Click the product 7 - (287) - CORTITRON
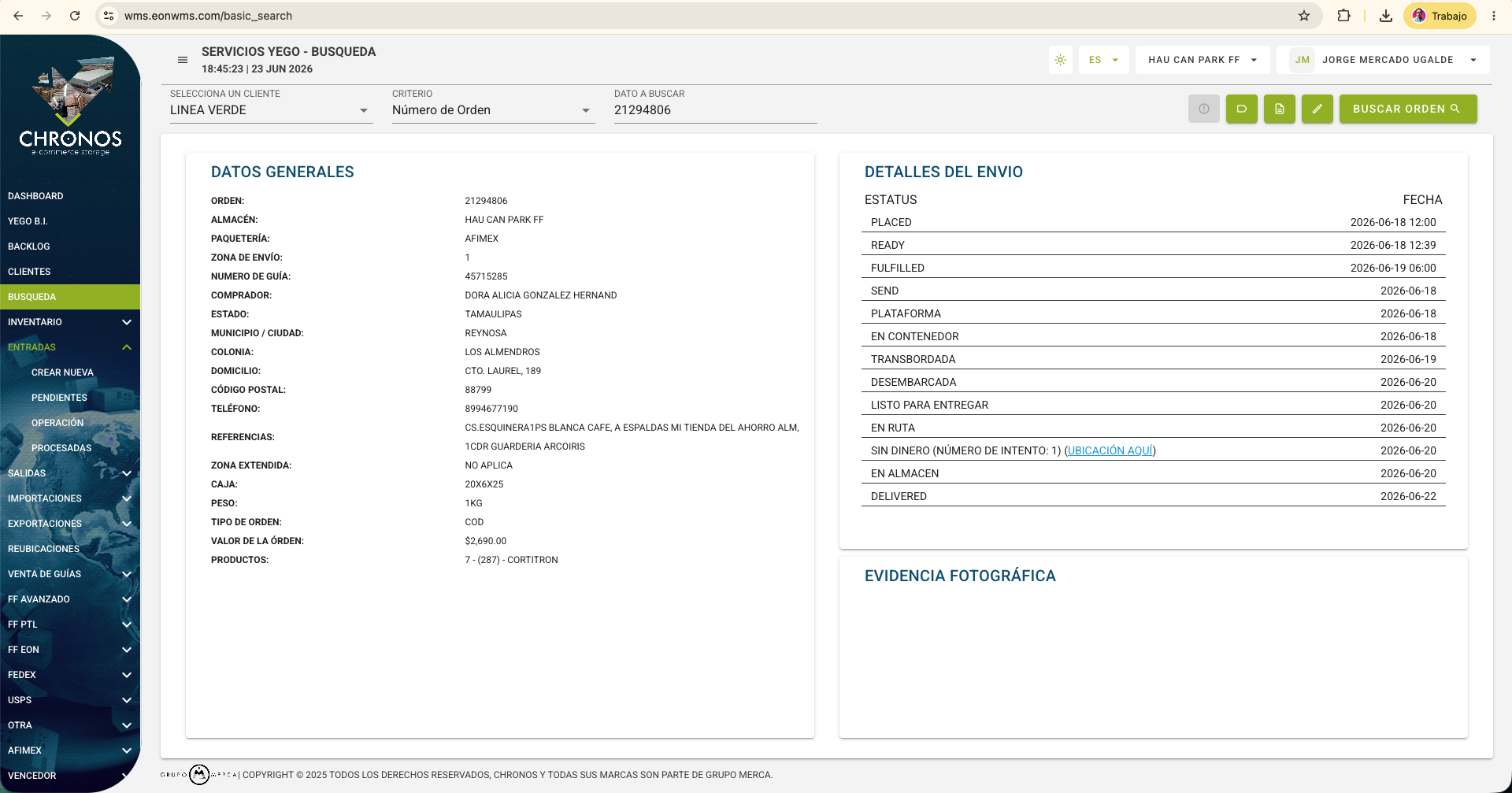The image size is (1512, 793). (x=511, y=560)
